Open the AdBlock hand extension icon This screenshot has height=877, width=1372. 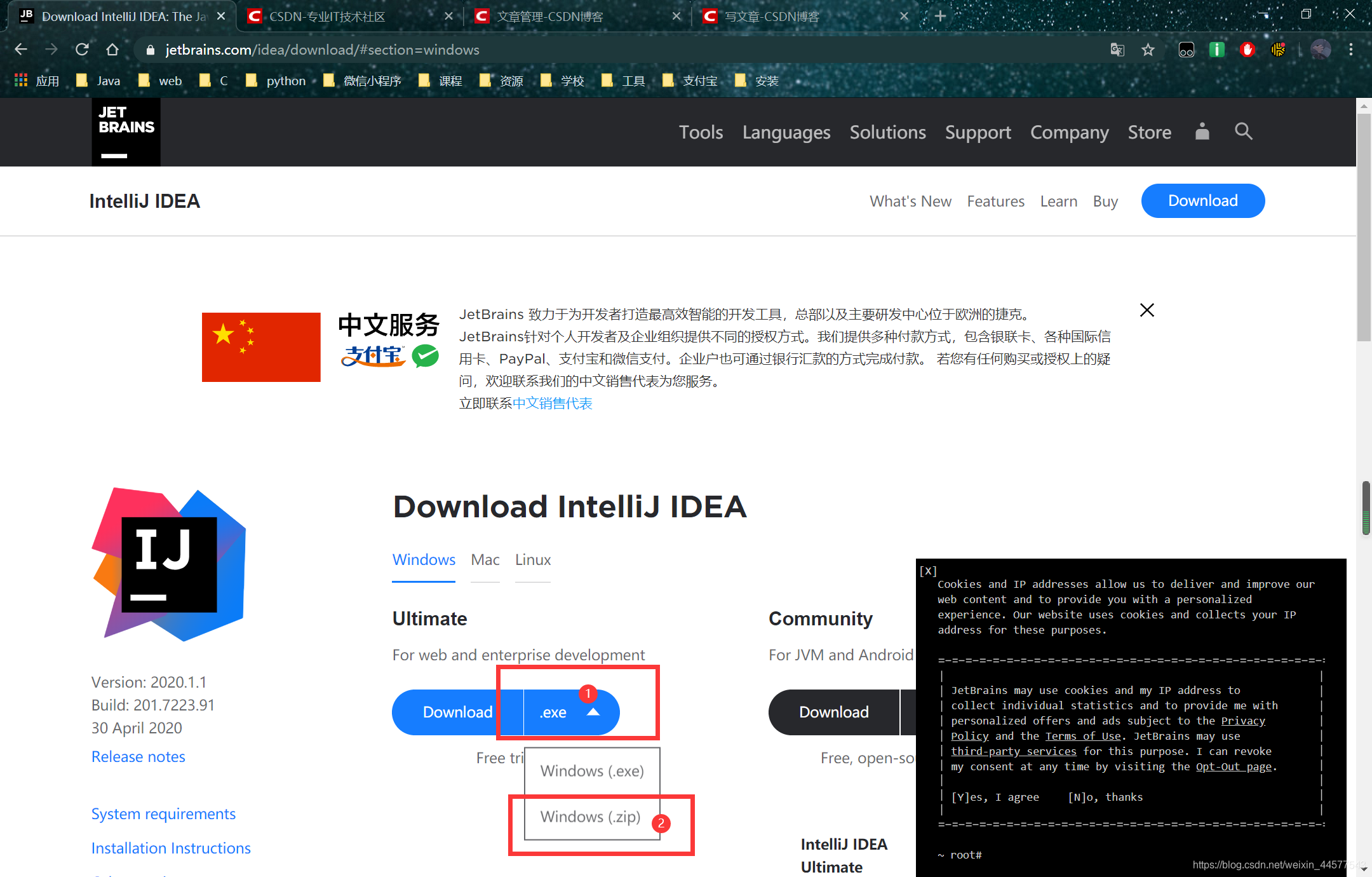1246,50
